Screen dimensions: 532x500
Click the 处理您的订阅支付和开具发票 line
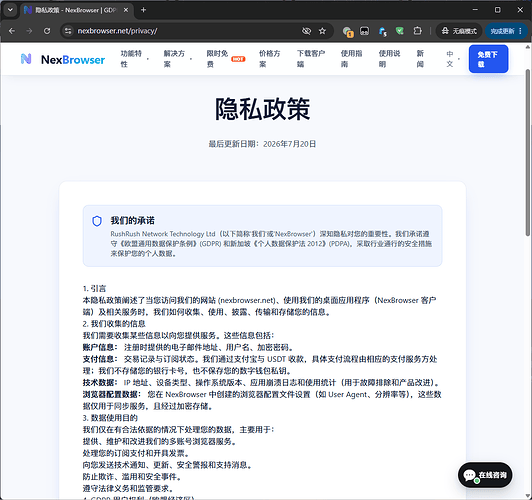click(136, 453)
